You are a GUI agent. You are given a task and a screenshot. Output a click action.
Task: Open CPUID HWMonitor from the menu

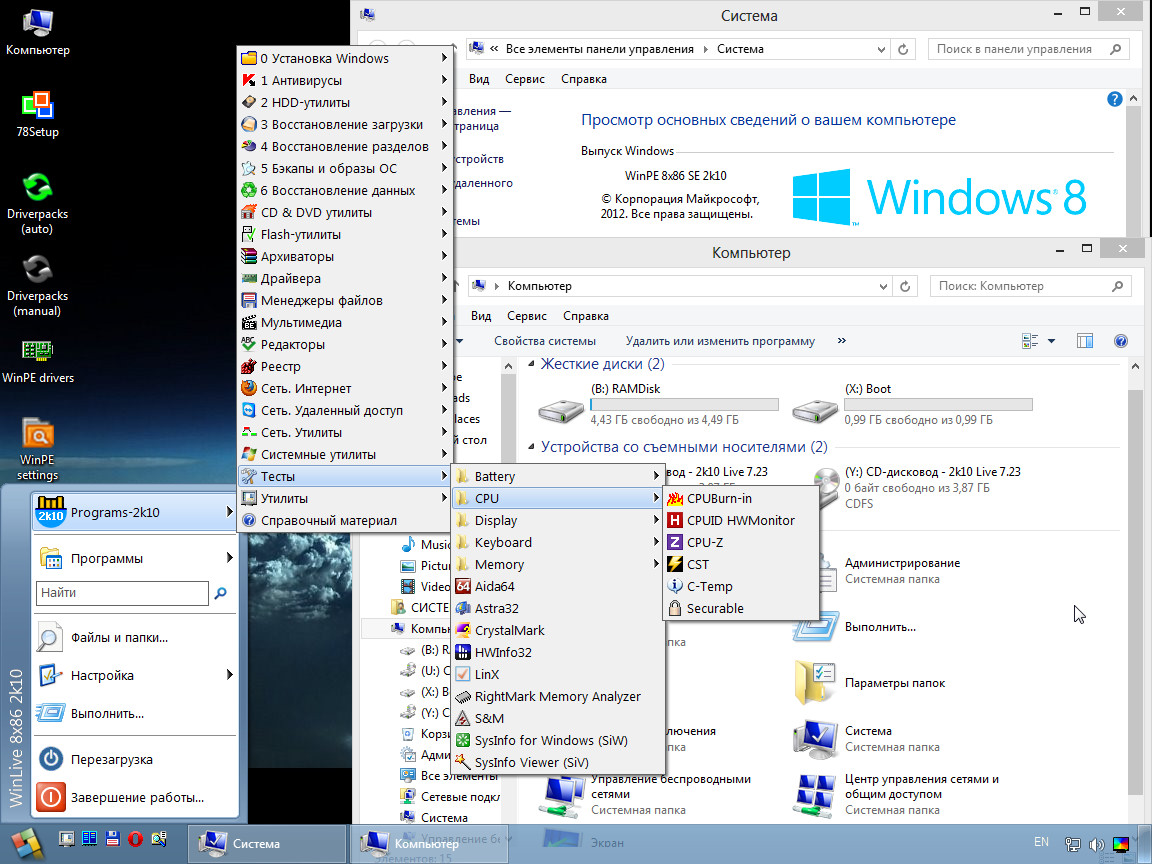(740, 520)
